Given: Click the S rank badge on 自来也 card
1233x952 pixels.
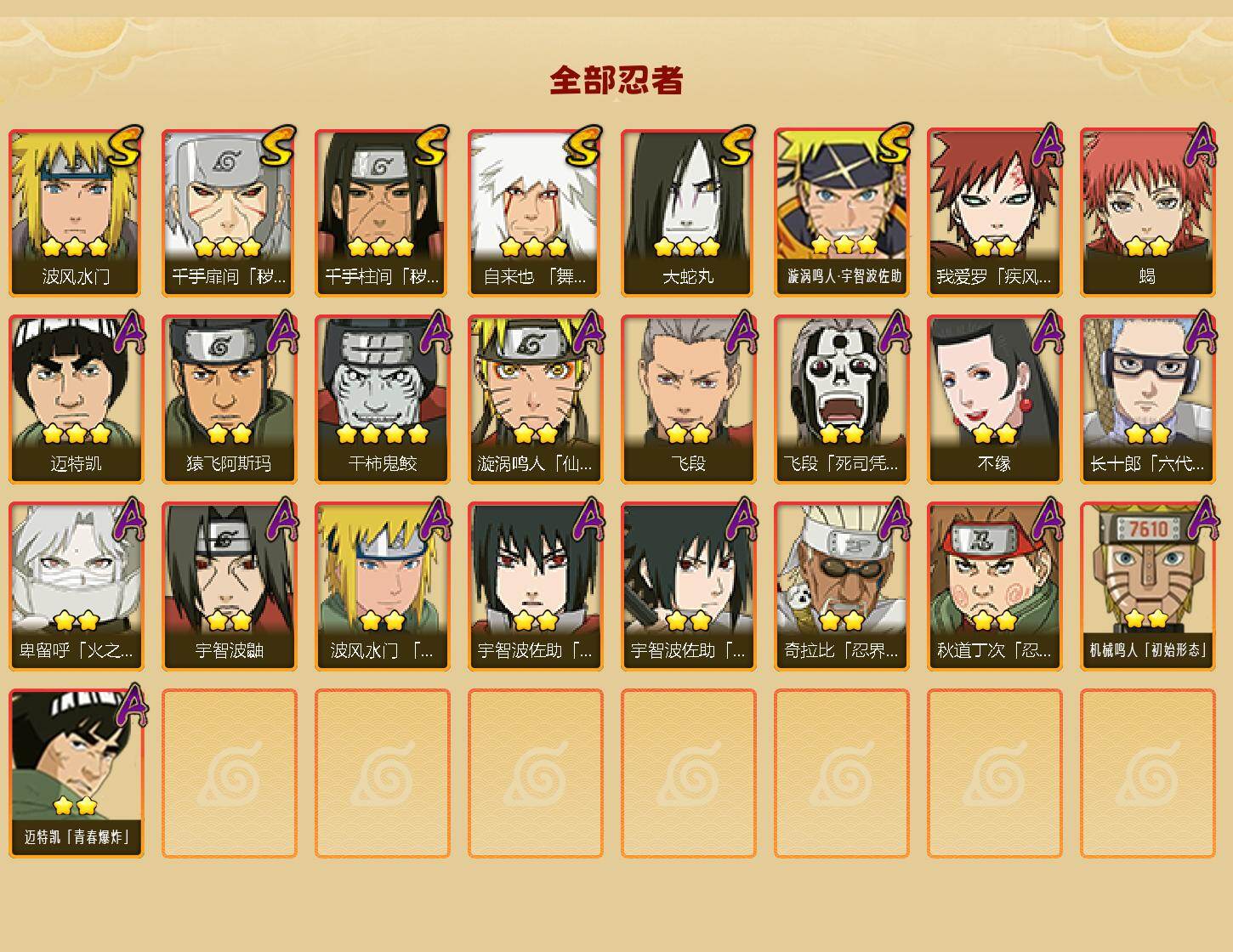Looking at the screenshot, I should click(x=583, y=146).
